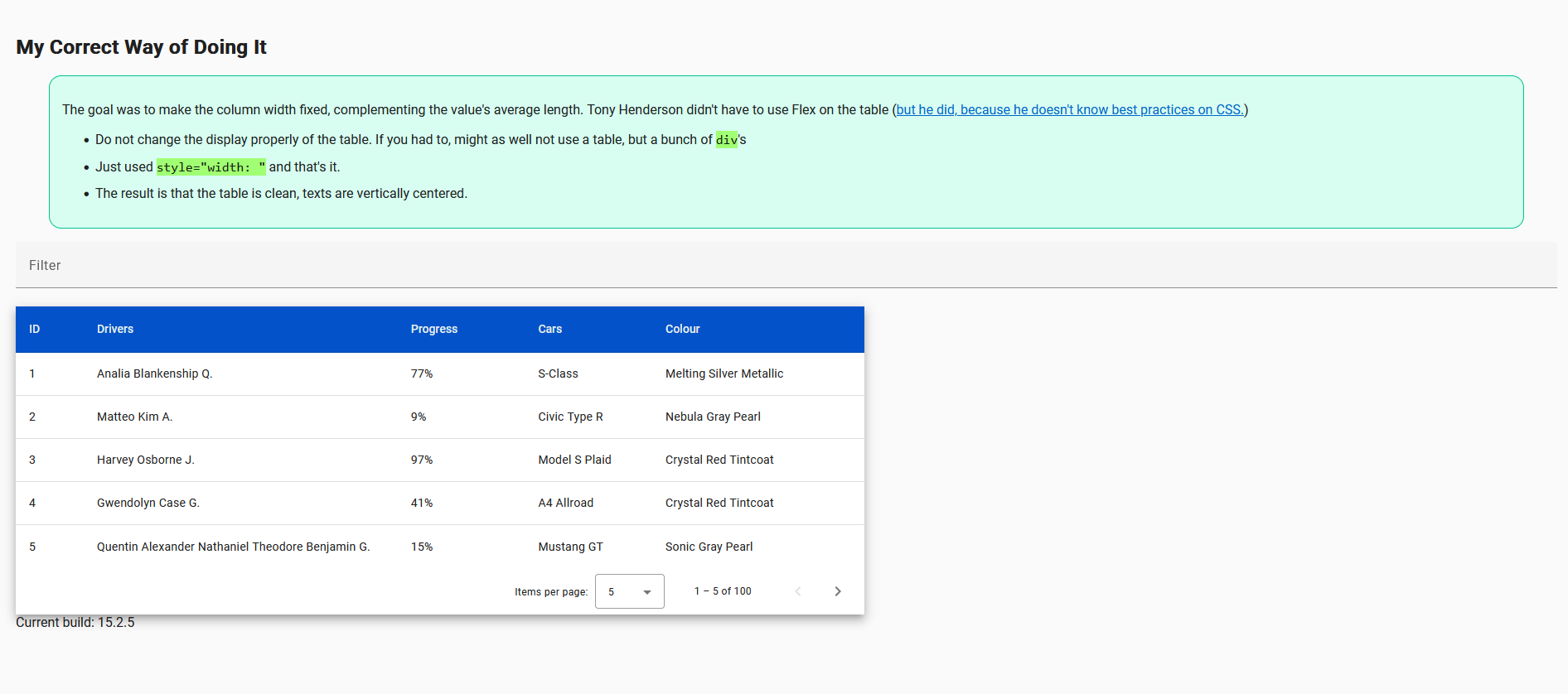Screen dimensions: 1568x694
Task: Click the Mustang GT cell
Action: click(x=570, y=547)
